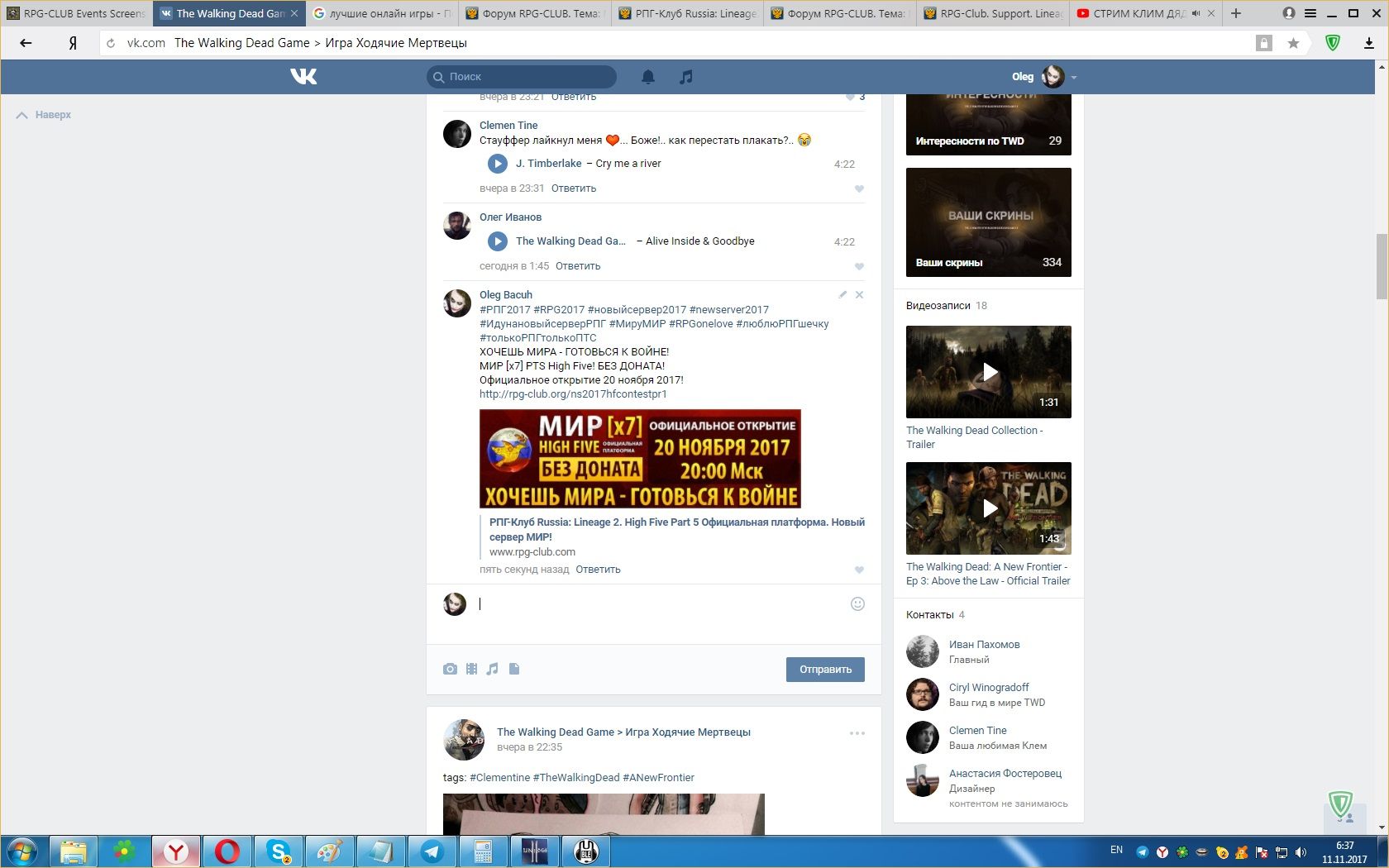Play J. Timberlake Cry me a river track
1389x868 pixels.
coord(497,164)
